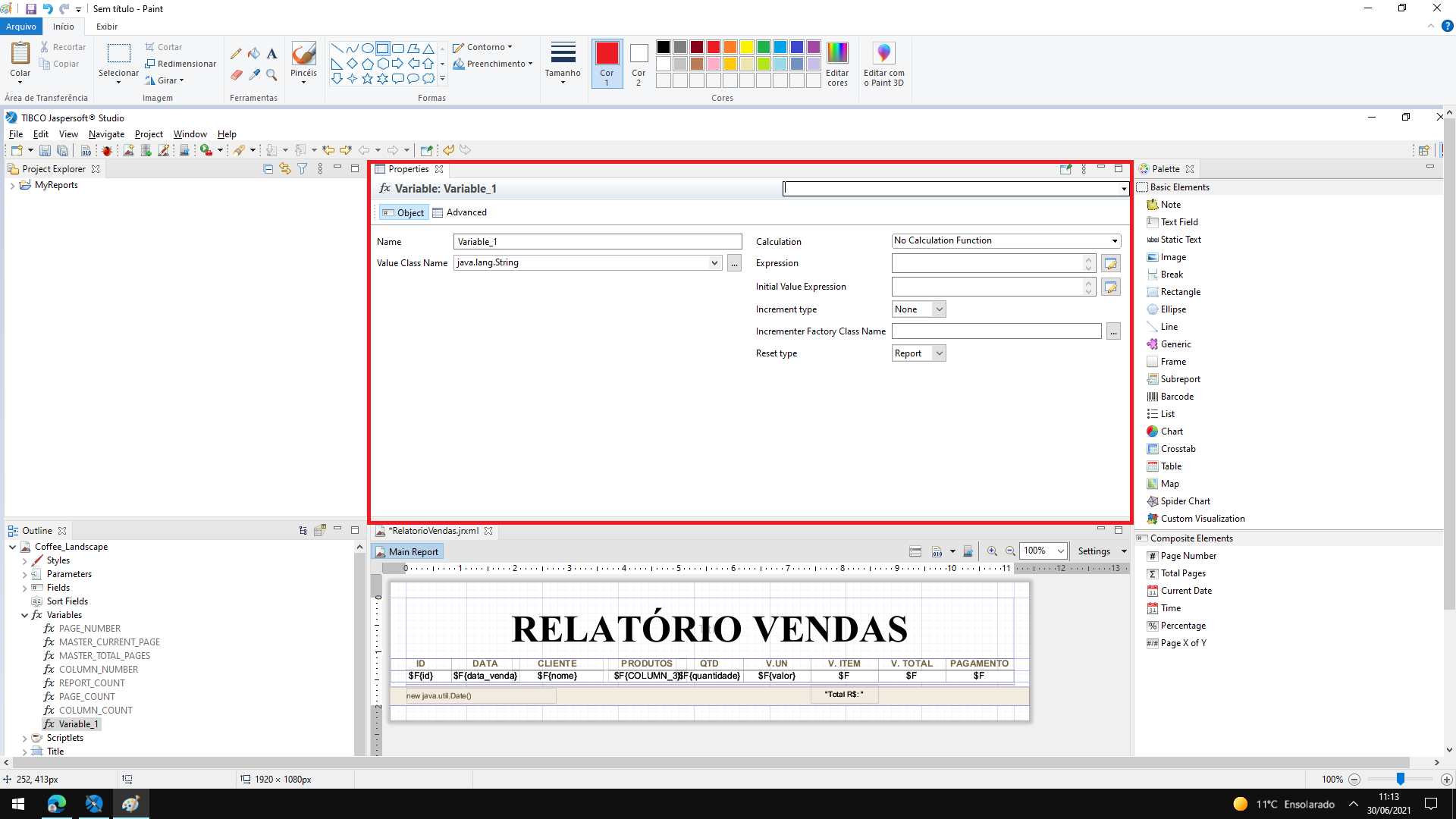Pick the yellow color swatch in Paint

tap(747, 47)
